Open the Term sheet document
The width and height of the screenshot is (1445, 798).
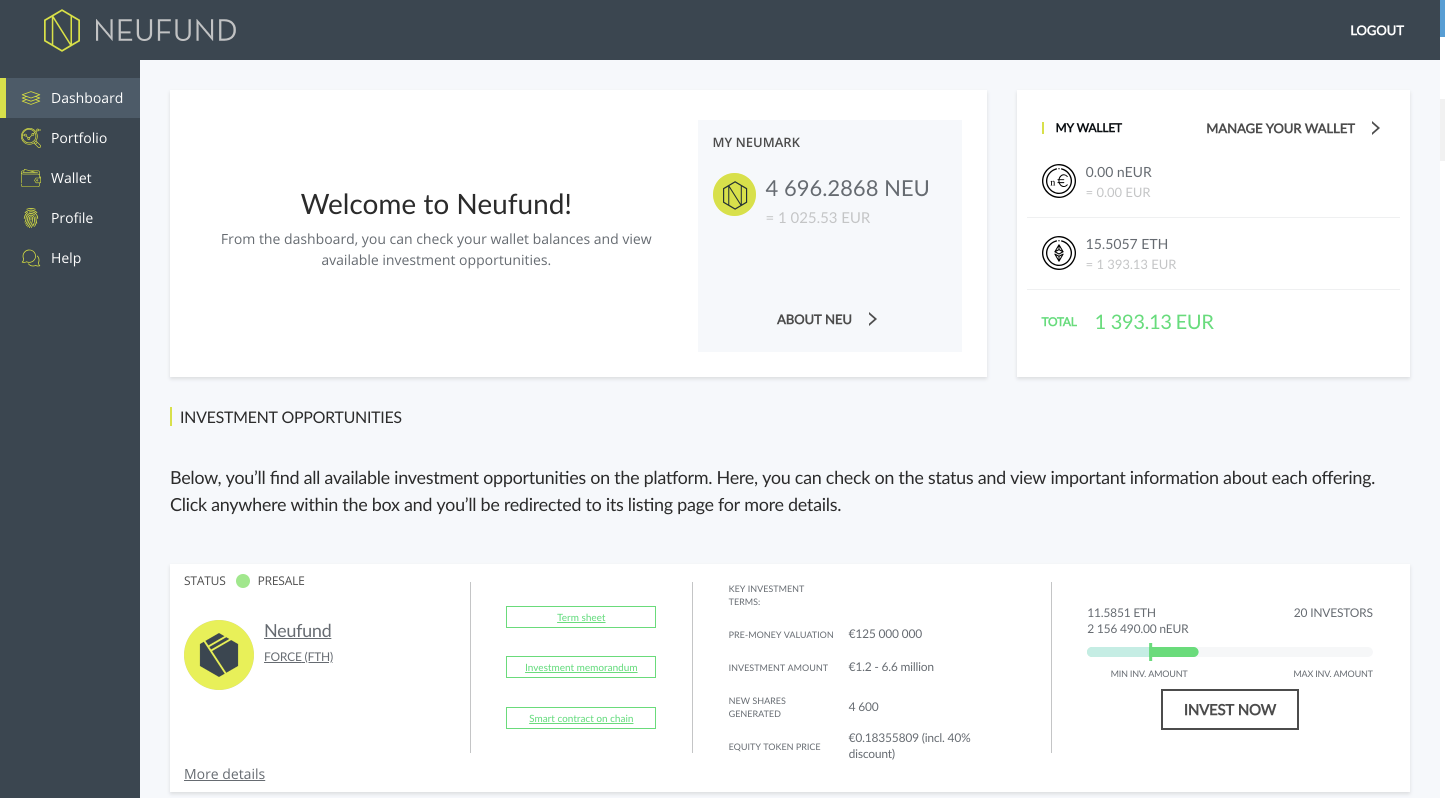[x=581, y=617]
